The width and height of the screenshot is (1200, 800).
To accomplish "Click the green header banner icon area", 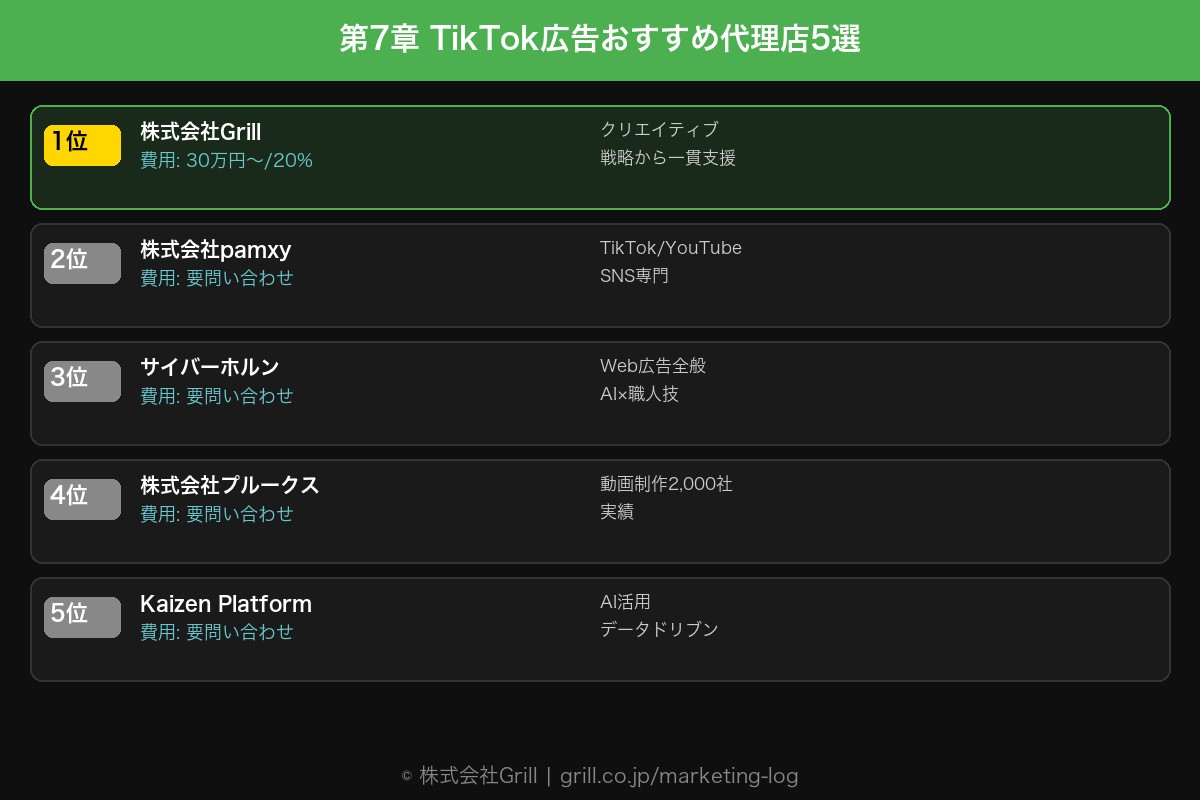I will pyautogui.click(x=600, y=40).
